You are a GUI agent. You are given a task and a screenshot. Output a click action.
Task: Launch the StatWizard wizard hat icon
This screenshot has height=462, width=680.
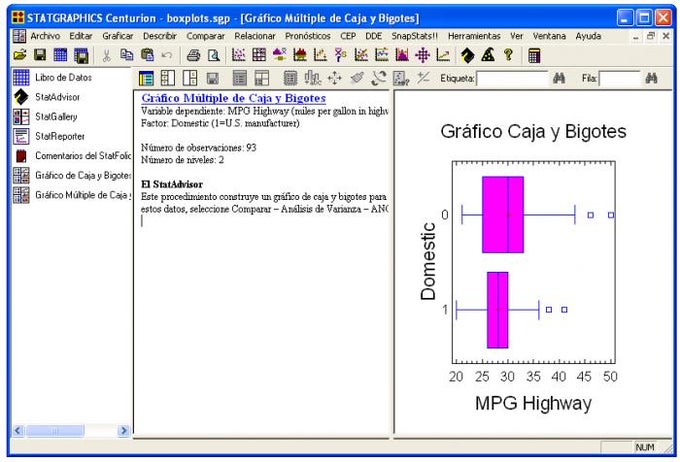coord(488,55)
